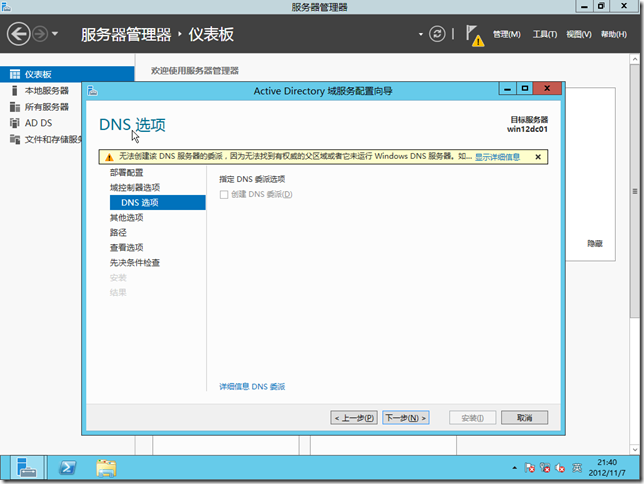Maximize the Active Directory wizard window
The image size is (644, 484).
(525, 88)
